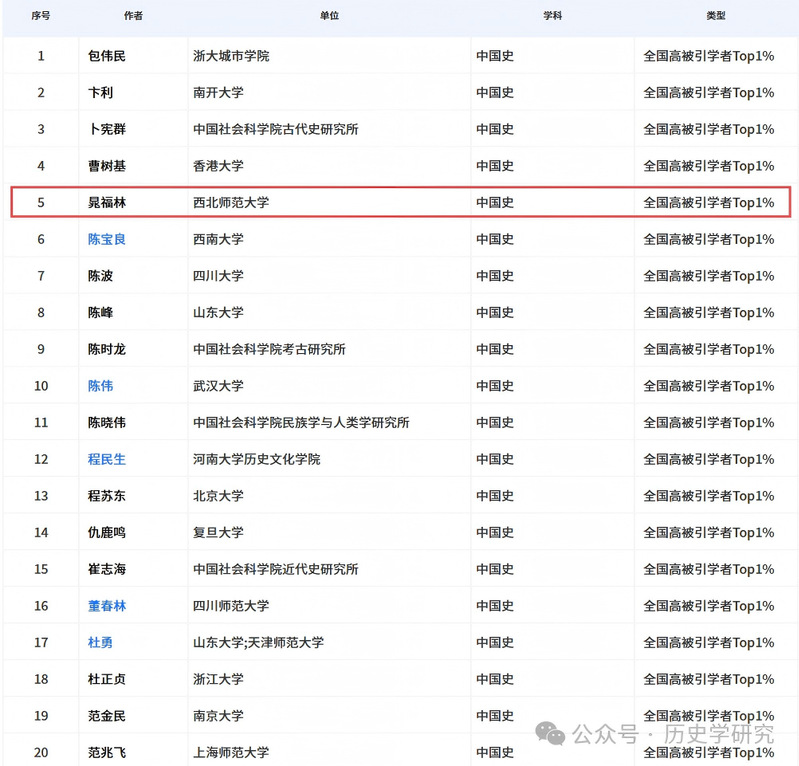Click the 单位 column header
The width and height of the screenshot is (799, 766).
pos(329,16)
